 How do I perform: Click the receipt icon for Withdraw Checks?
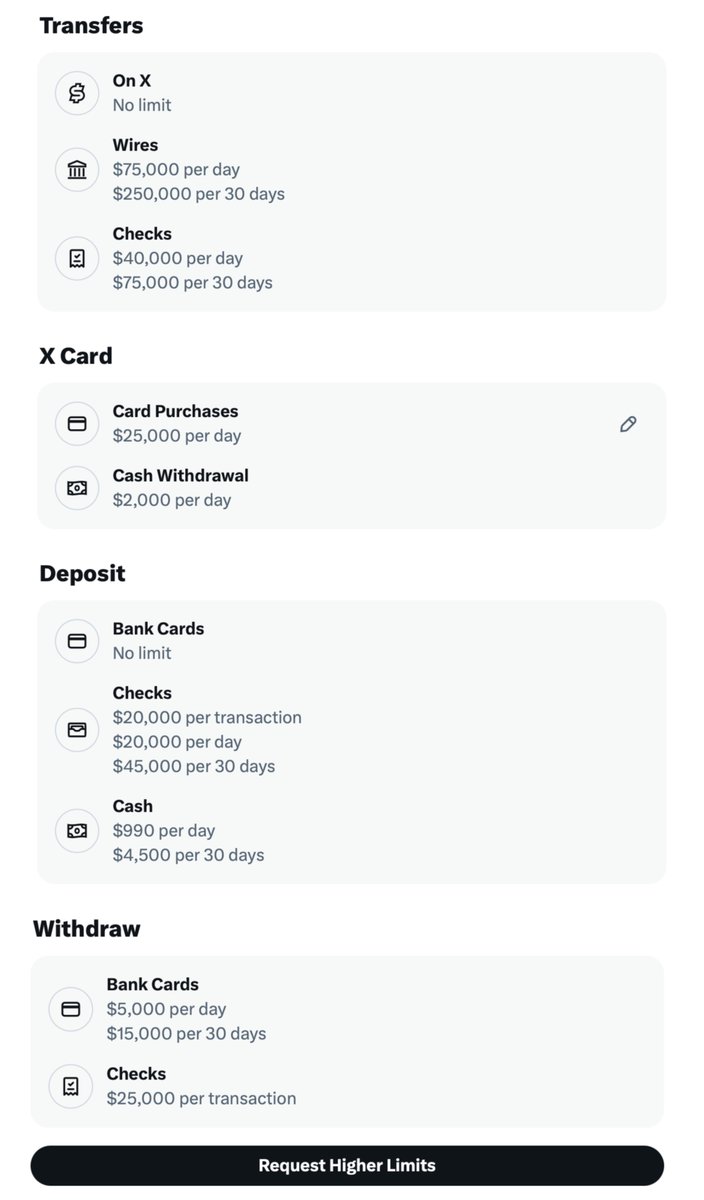click(71, 1086)
